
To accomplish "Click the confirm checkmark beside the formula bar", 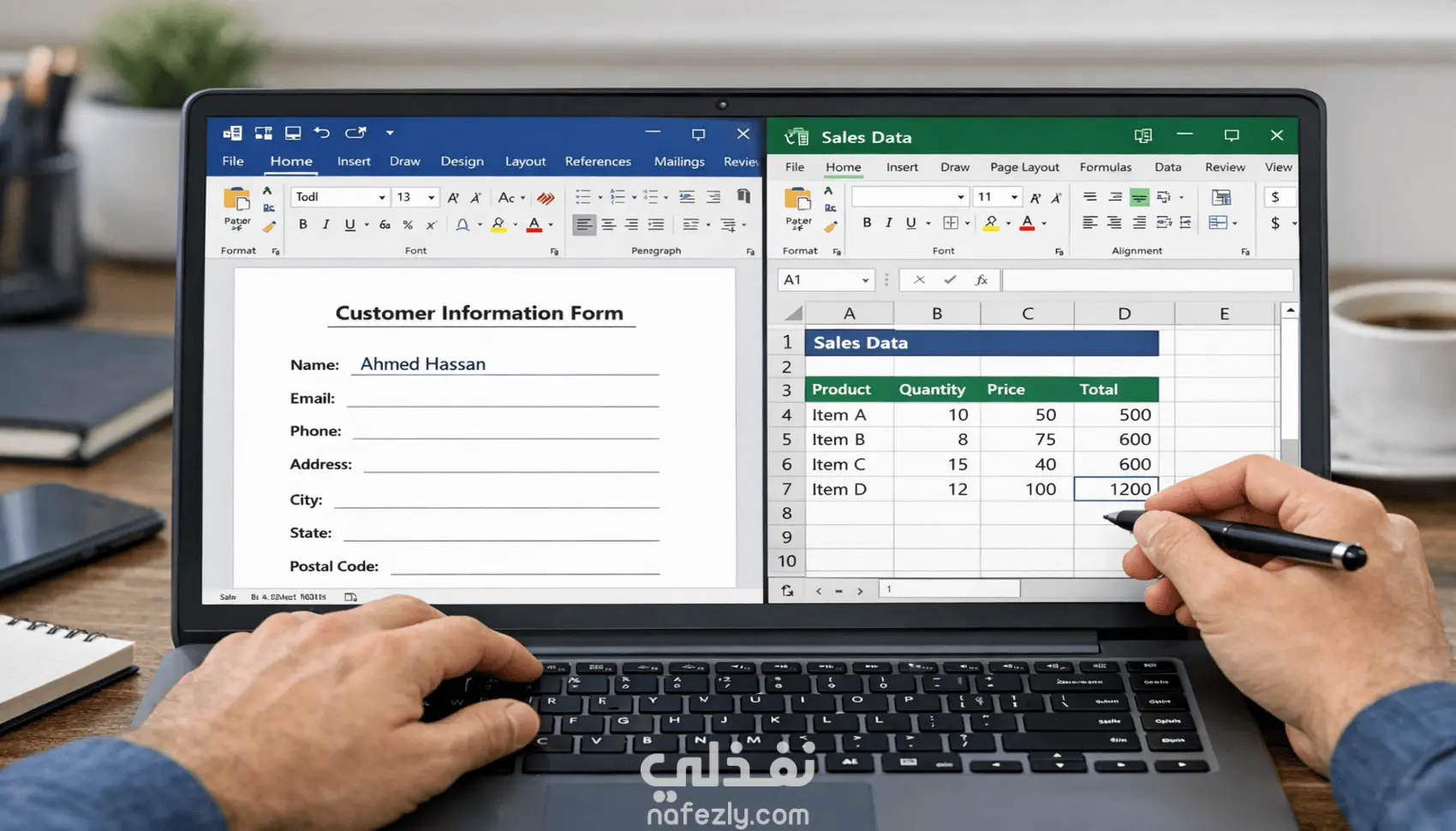I will click(x=950, y=279).
